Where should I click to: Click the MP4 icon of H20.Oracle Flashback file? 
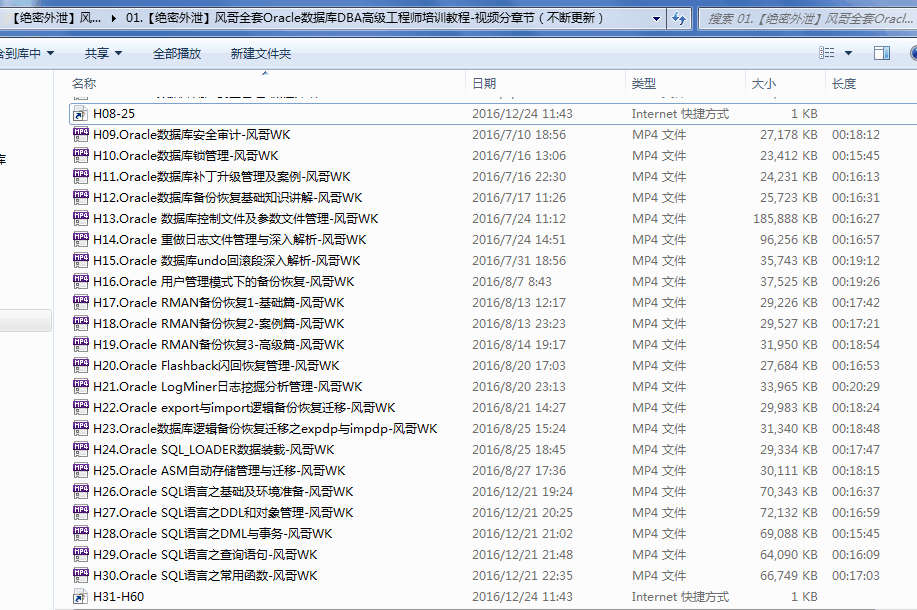coord(80,366)
